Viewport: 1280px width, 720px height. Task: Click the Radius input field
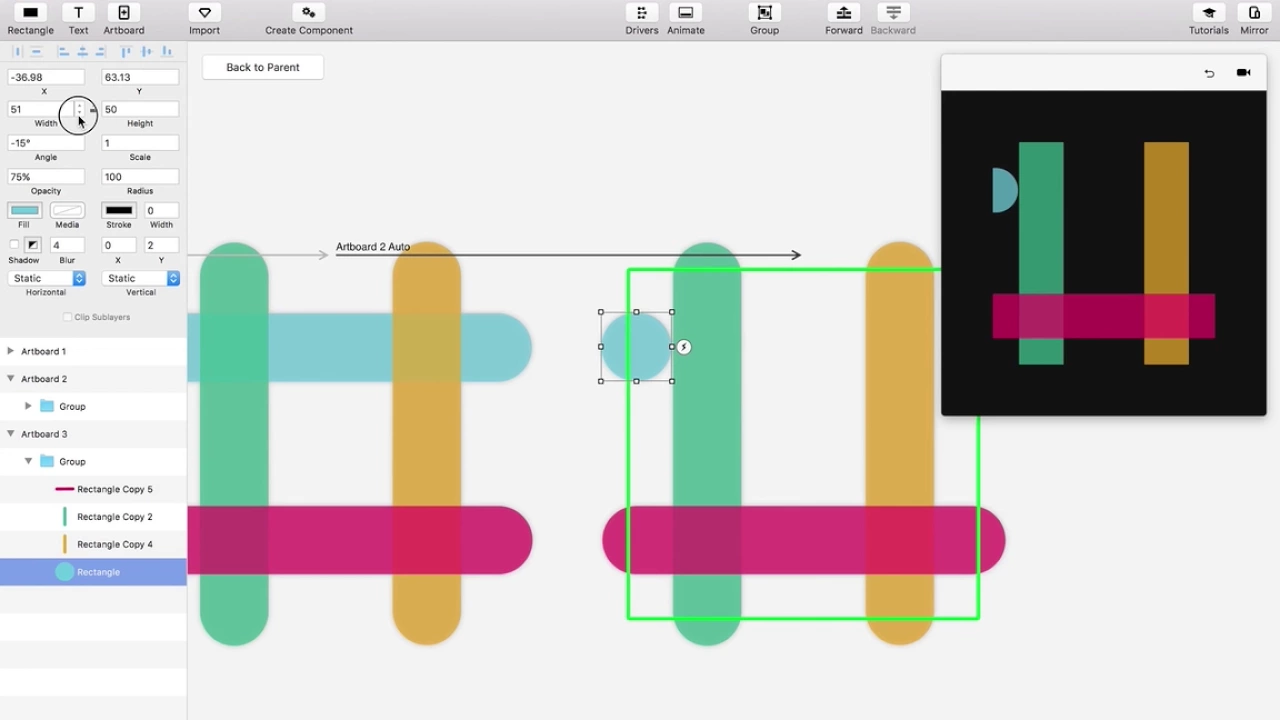[140, 177]
